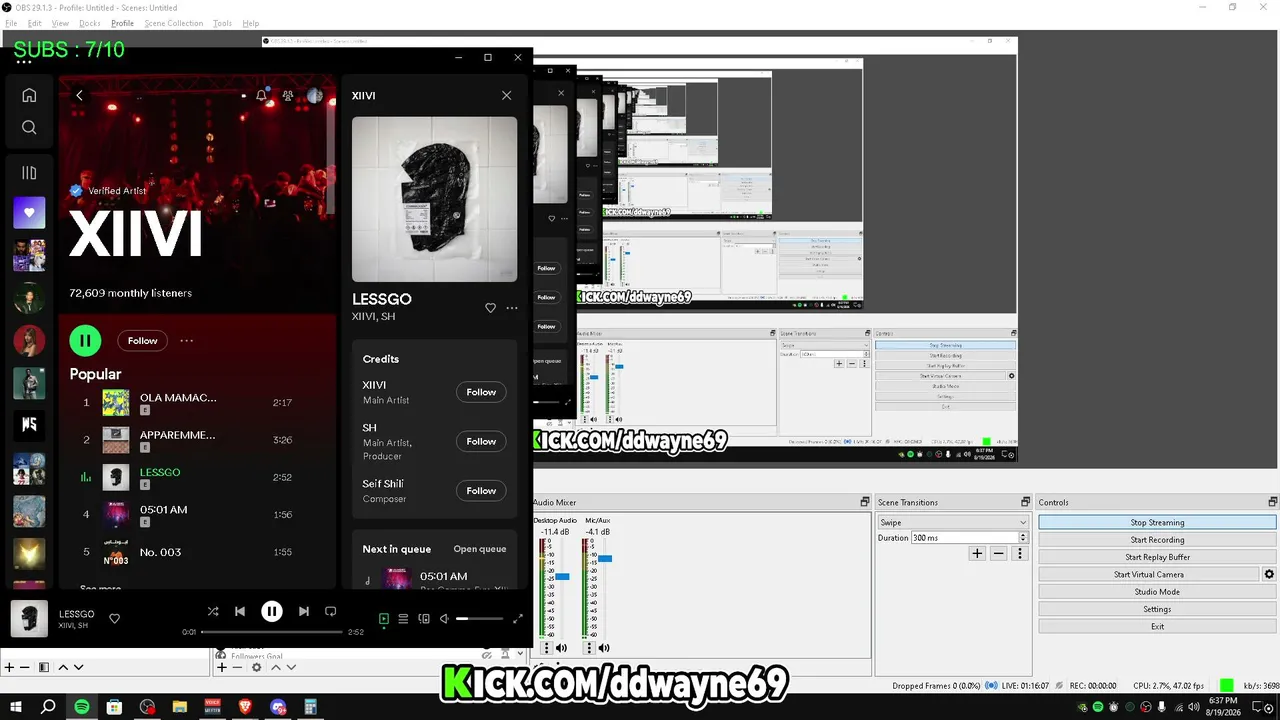The image size is (1280, 720).
Task: Follow the artist XIIVI on artist page
Action: 142,341
